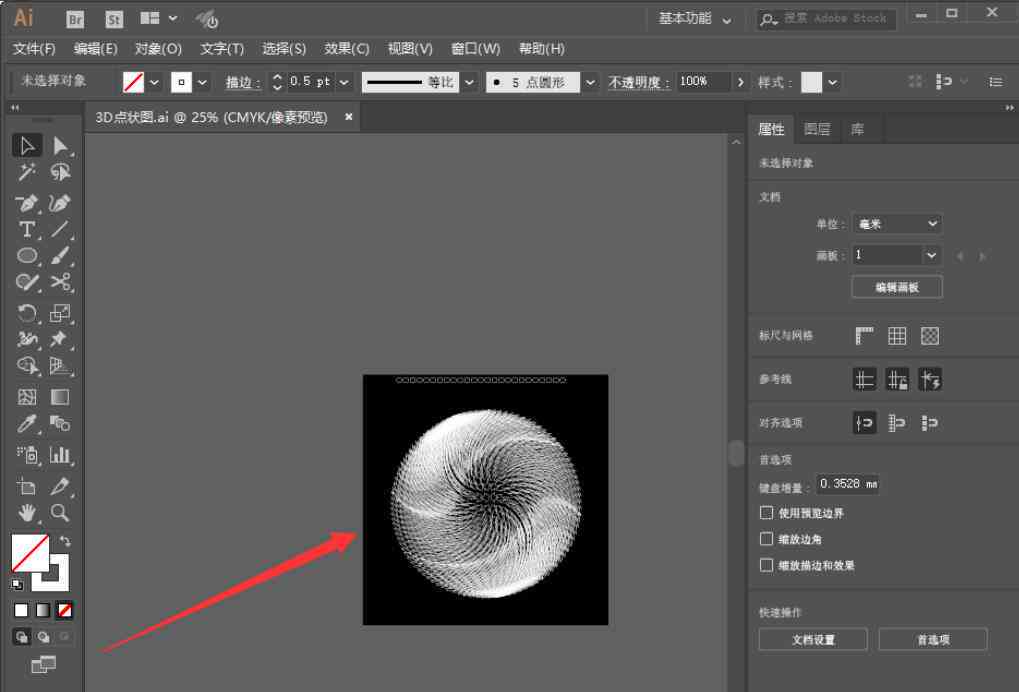Select the Type tool
Image resolution: width=1019 pixels, height=692 pixels.
coord(27,229)
